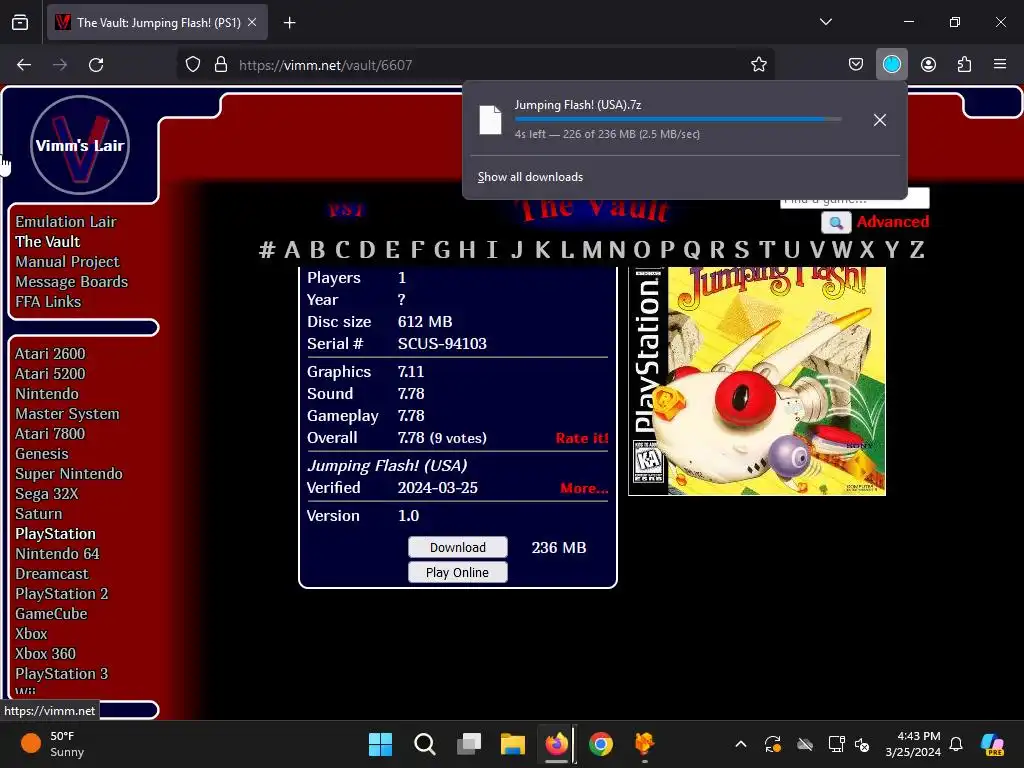This screenshot has height=768, width=1024.
Task: Open the Pocket save icon
Action: tap(856, 65)
